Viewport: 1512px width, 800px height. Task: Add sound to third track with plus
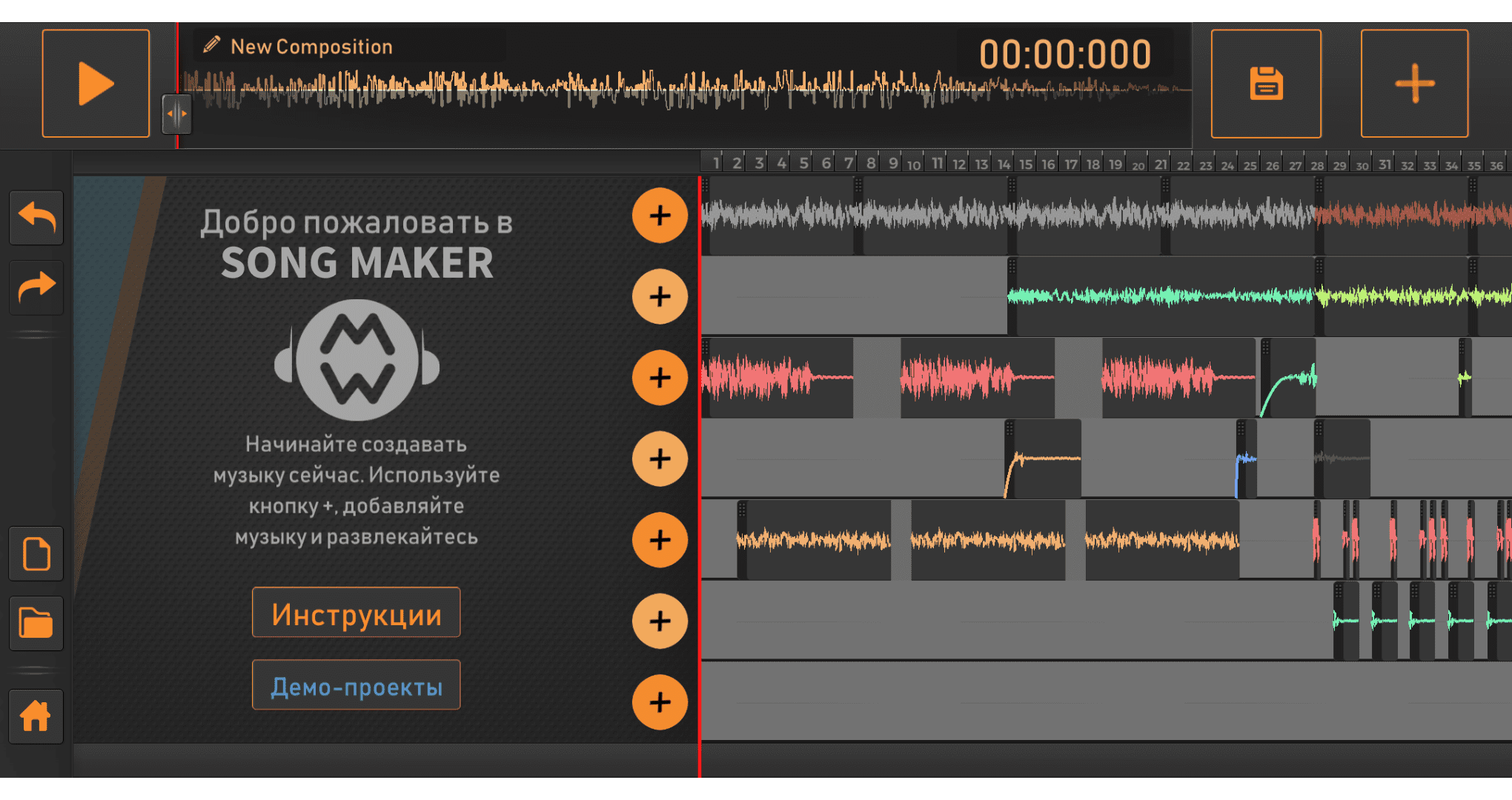(x=660, y=378)
